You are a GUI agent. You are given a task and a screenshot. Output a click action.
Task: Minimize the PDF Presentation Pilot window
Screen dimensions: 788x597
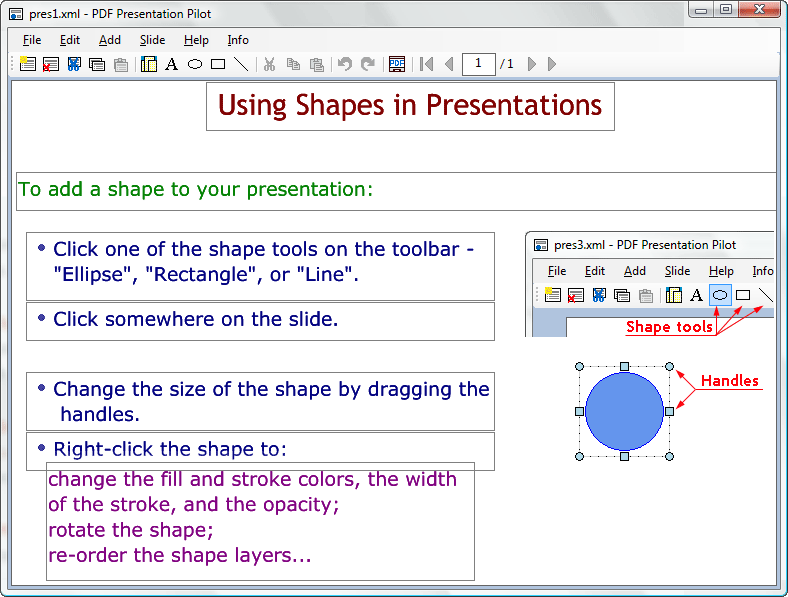pyautogui.click(x=702, y=10)
